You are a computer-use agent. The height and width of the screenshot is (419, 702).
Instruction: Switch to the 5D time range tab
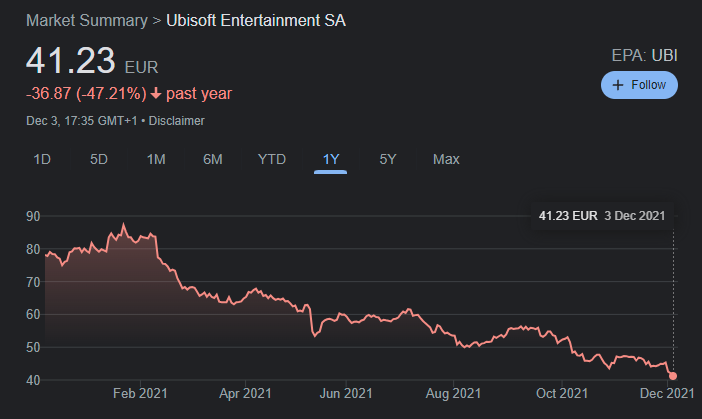pyautogui.click(x=99, y=159)
